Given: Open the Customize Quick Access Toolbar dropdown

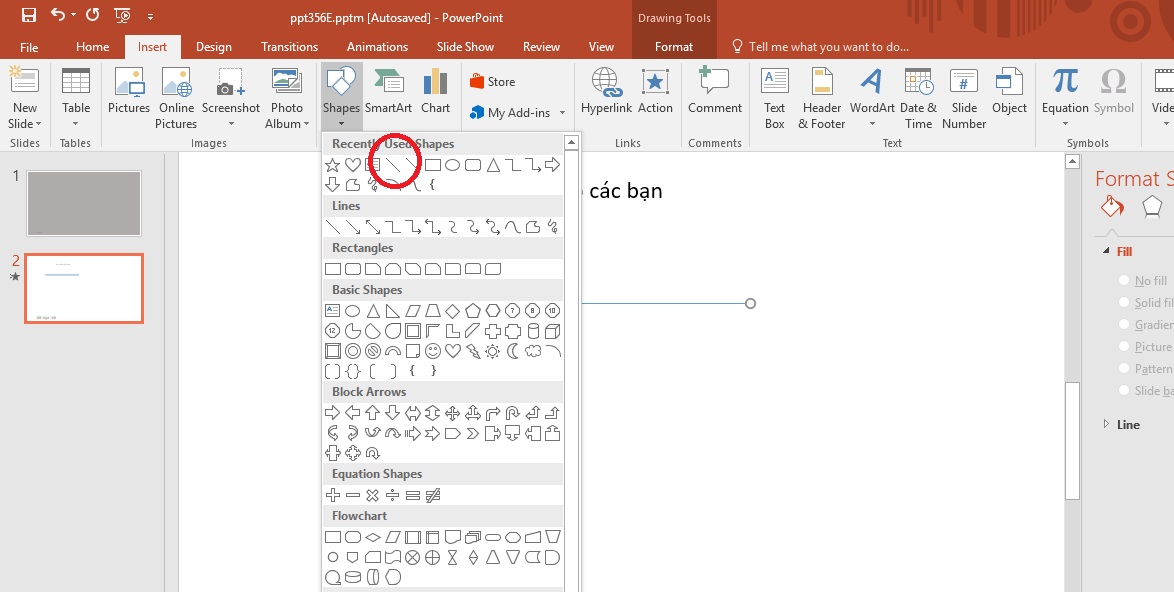Looking at the screenshot, I should coord(150,16).
